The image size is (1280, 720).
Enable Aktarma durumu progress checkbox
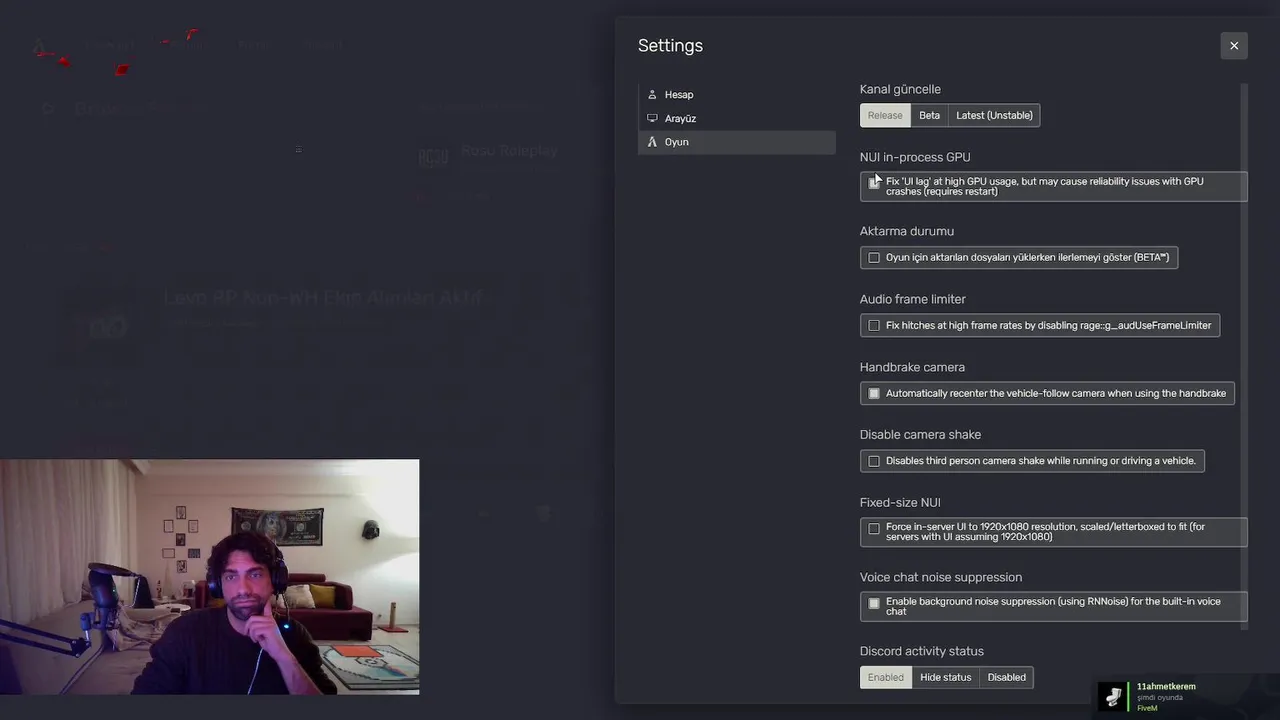tap(874, 258)
